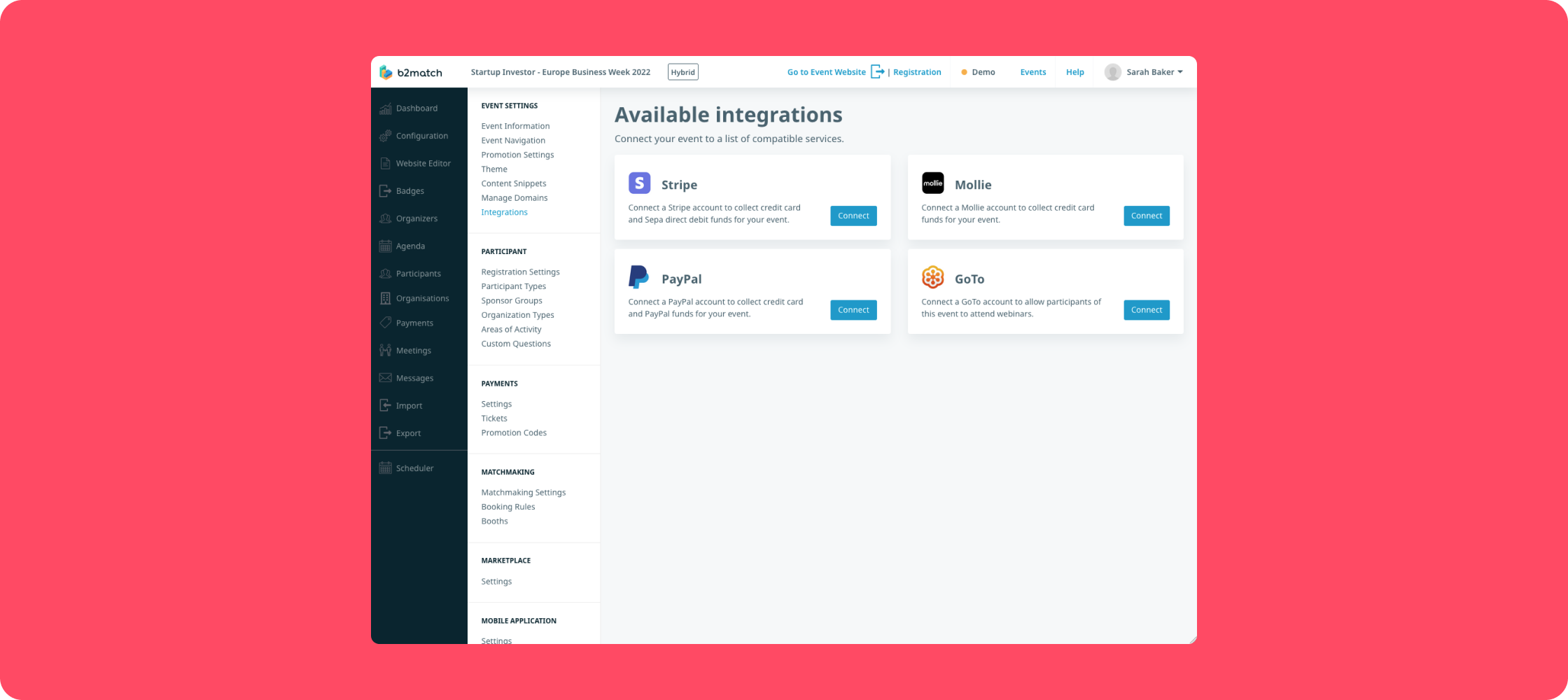Click the Payments tag icon
The width and height of the screenshot is (1568, 700).
[x=385, y=323]
